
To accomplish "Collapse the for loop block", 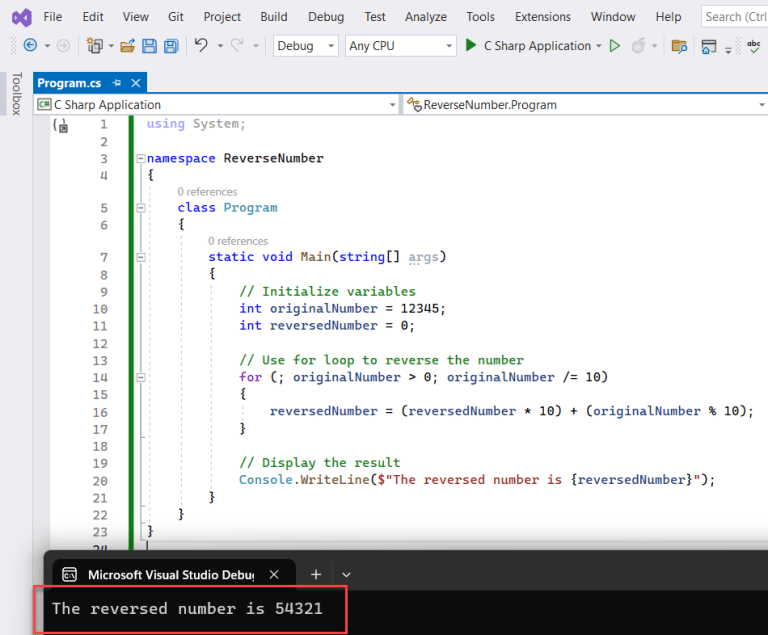I will 141,377.
